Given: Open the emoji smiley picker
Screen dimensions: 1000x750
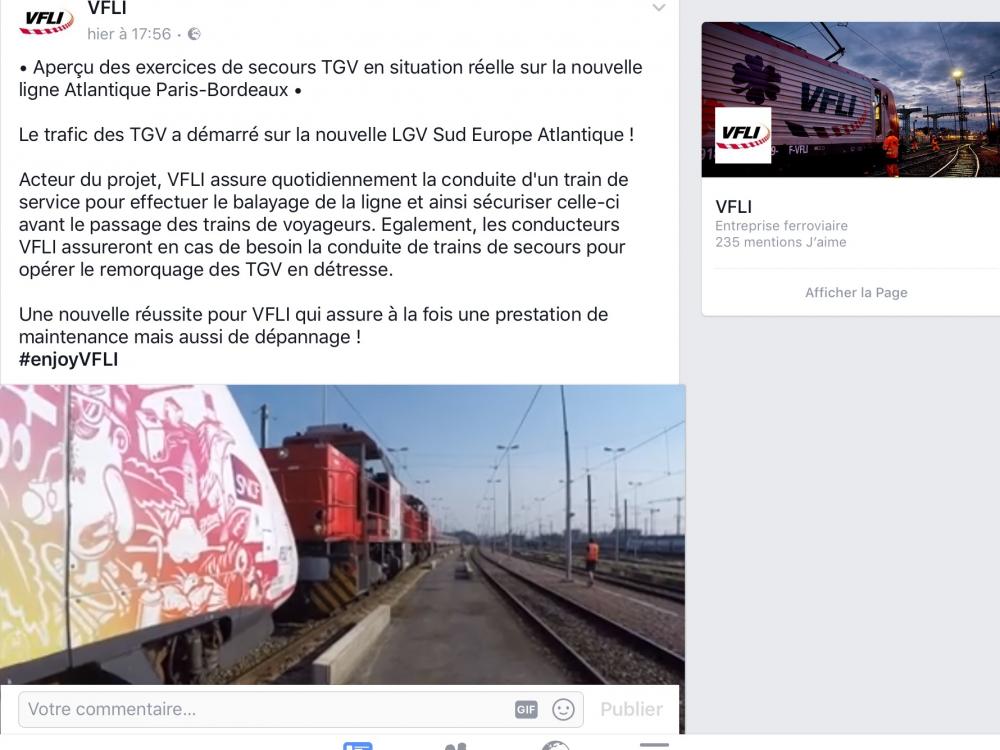Looking at the screenshot, I should [x=563, y=709].
